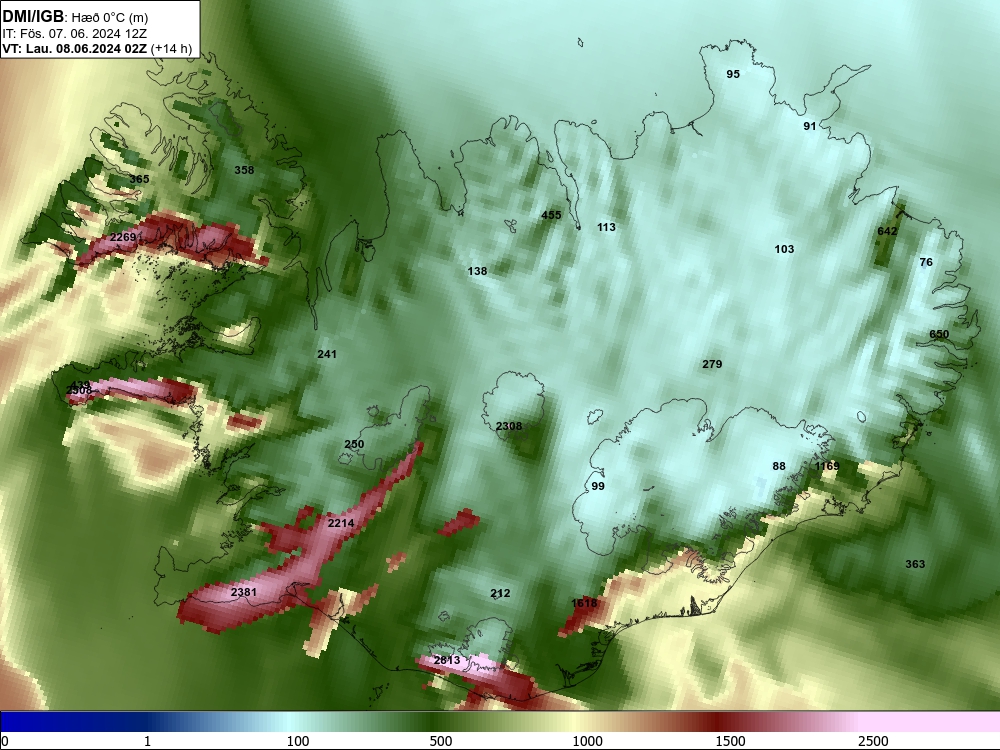Click the colour scale label 2500
1000x750 pixels.
click(872, 741)
